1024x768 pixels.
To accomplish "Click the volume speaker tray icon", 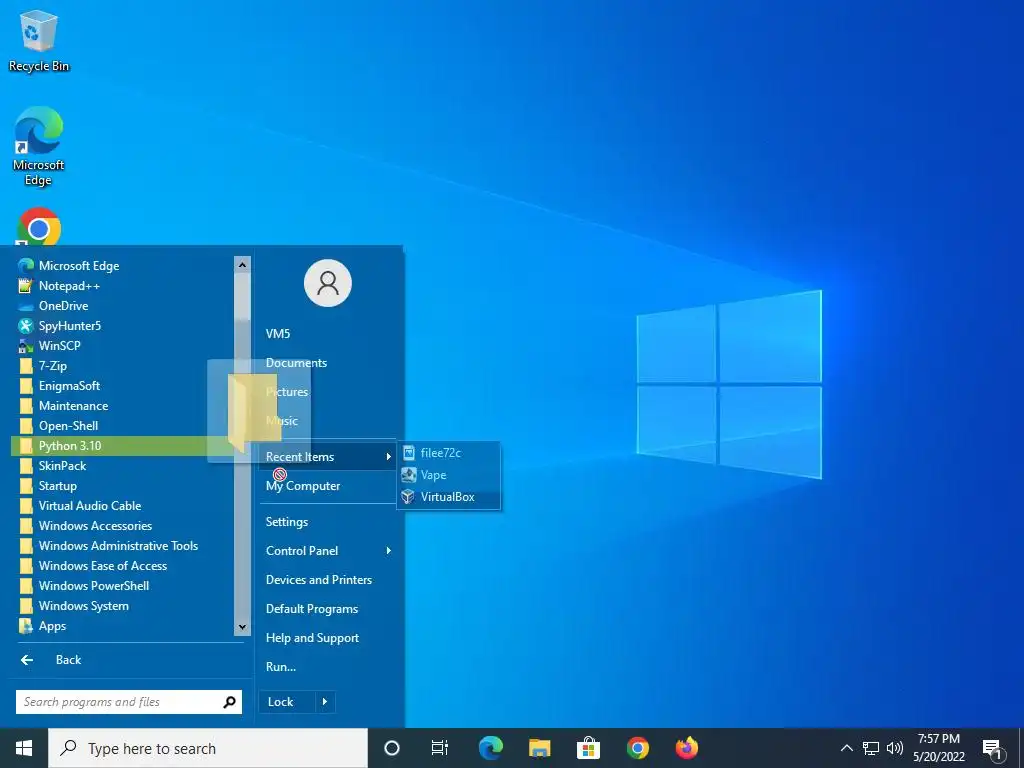I will pyautogui.click(x=895, y=748).
